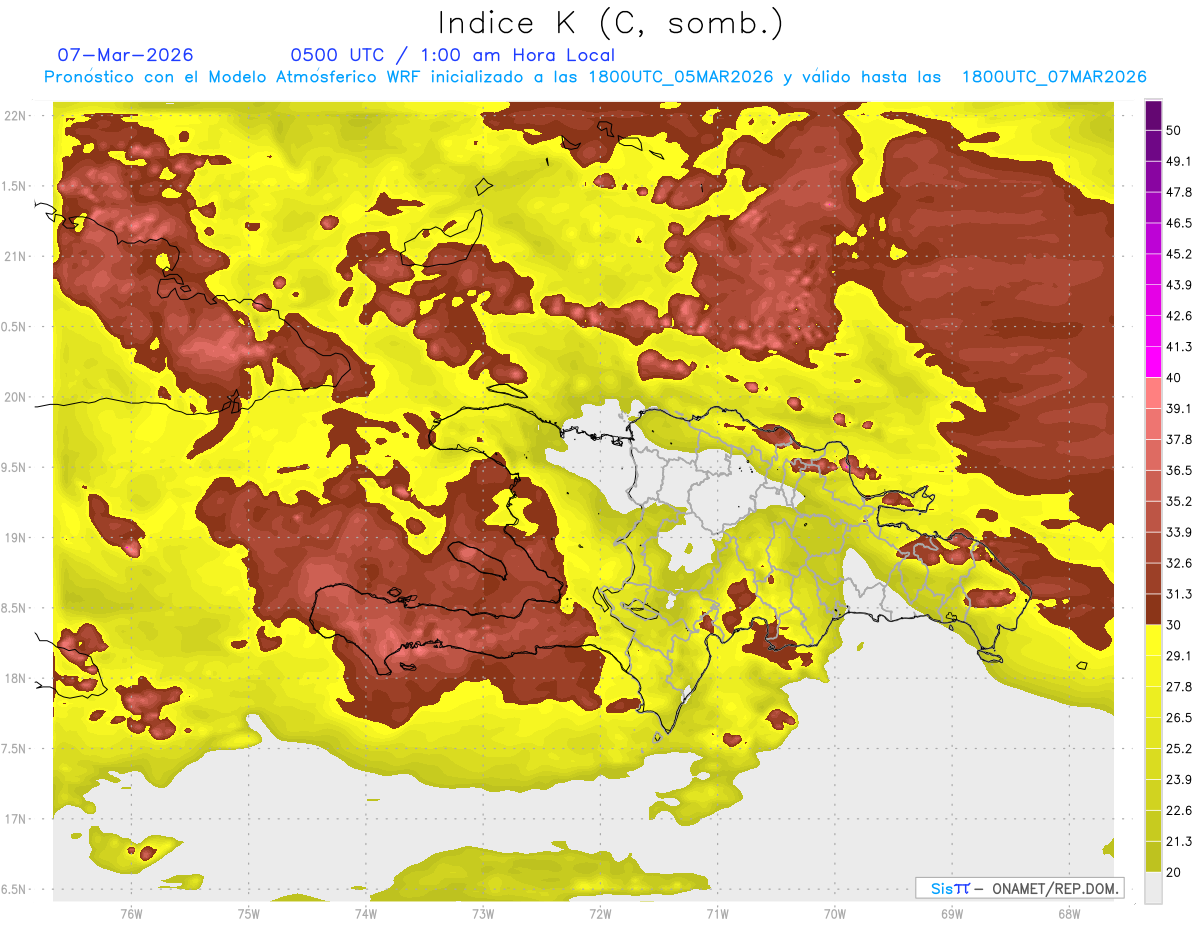Click the magenta segment between 40 and 41.3
Viewport: 1200px width, 927px height.
pyautogui.click(x=1153, y=362)
